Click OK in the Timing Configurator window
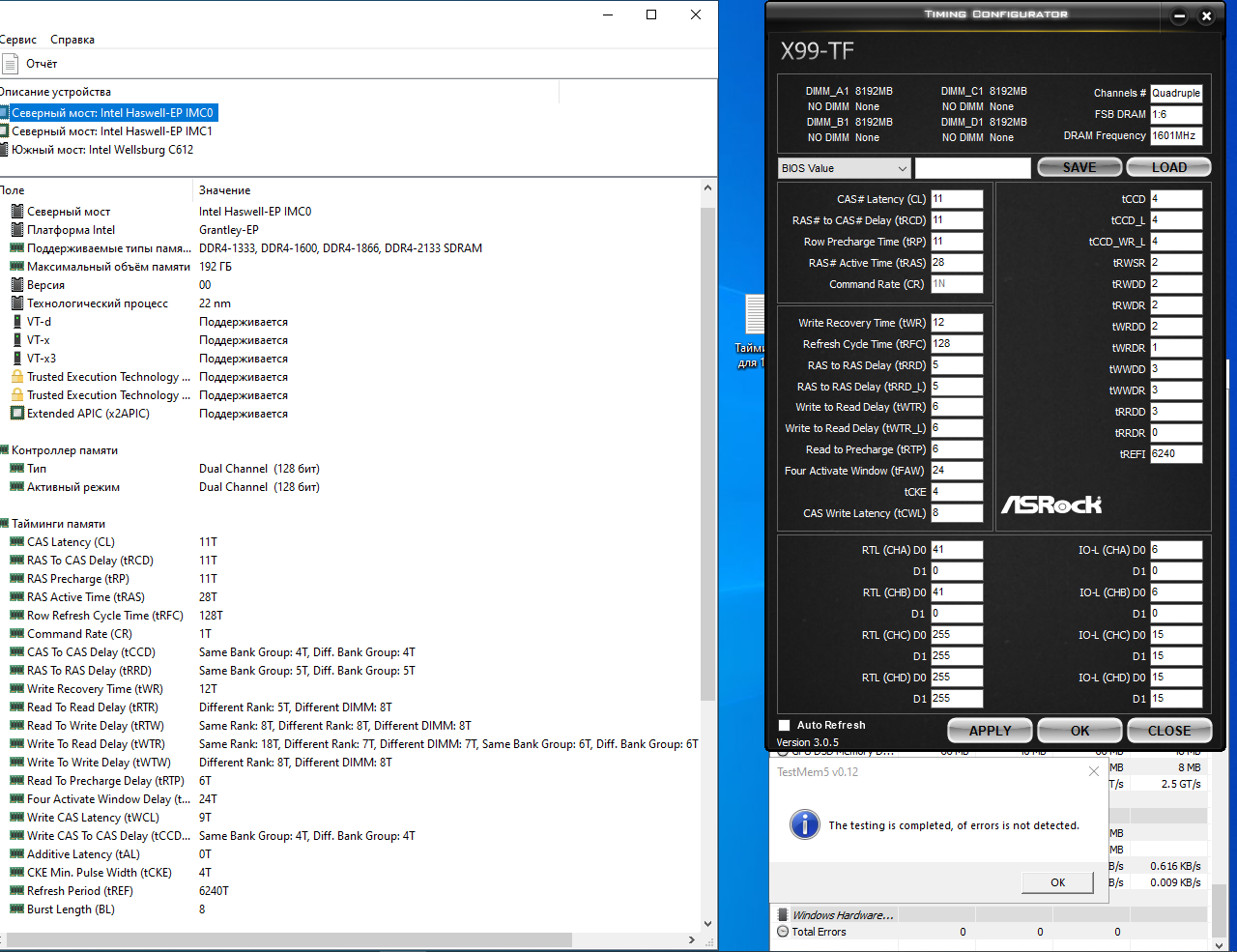 pos(1079,731)
